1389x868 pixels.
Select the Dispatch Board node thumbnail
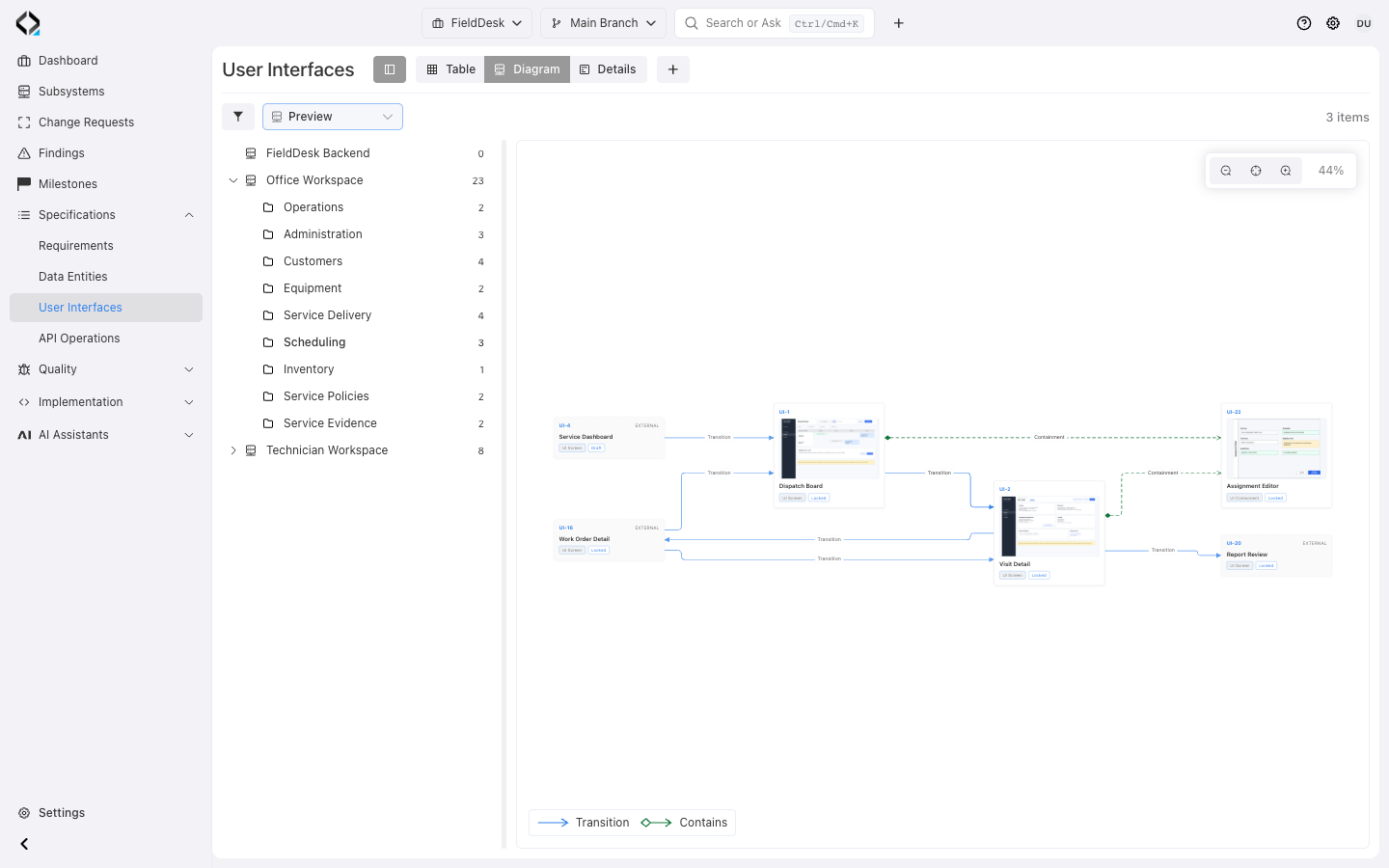[x=830, y=448]
